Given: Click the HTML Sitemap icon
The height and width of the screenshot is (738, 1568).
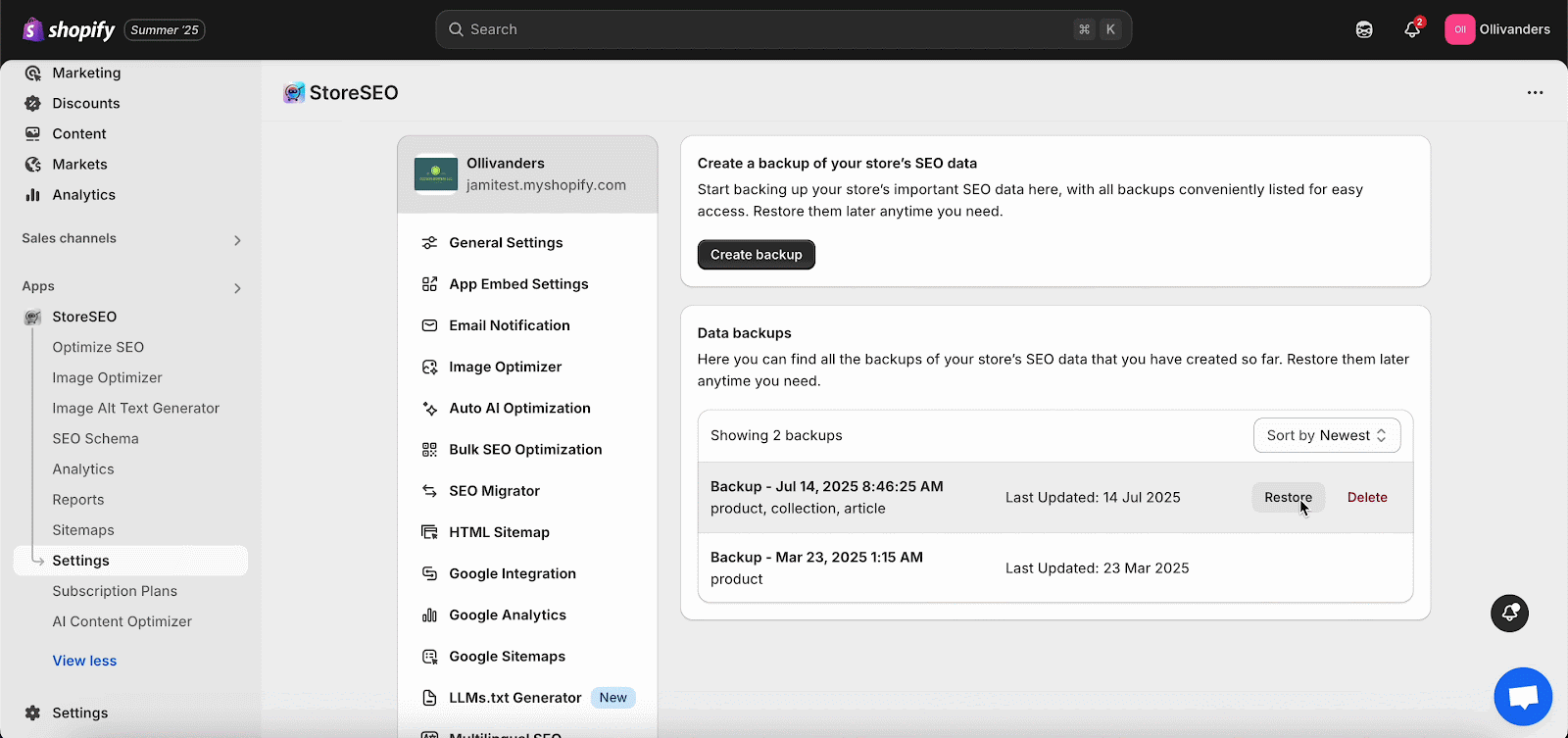Looking at the screenshot, I should point(429,532).
